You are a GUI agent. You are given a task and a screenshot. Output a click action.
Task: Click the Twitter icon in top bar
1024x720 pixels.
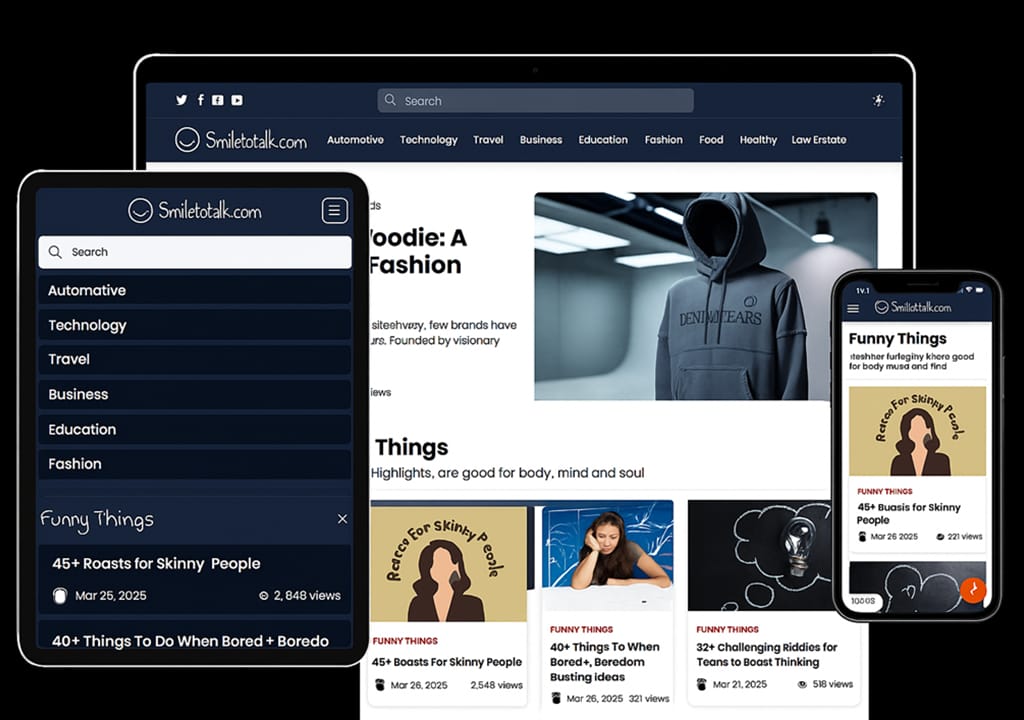[181, 100]
